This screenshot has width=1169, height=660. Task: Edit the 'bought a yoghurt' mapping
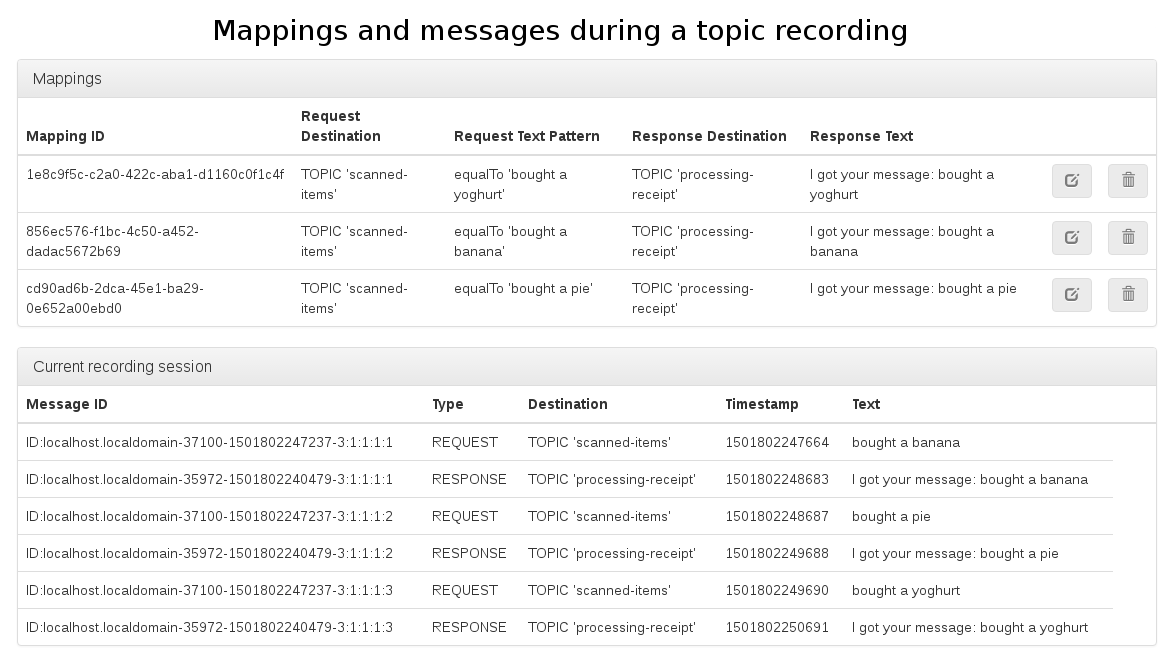(1071, 181)
